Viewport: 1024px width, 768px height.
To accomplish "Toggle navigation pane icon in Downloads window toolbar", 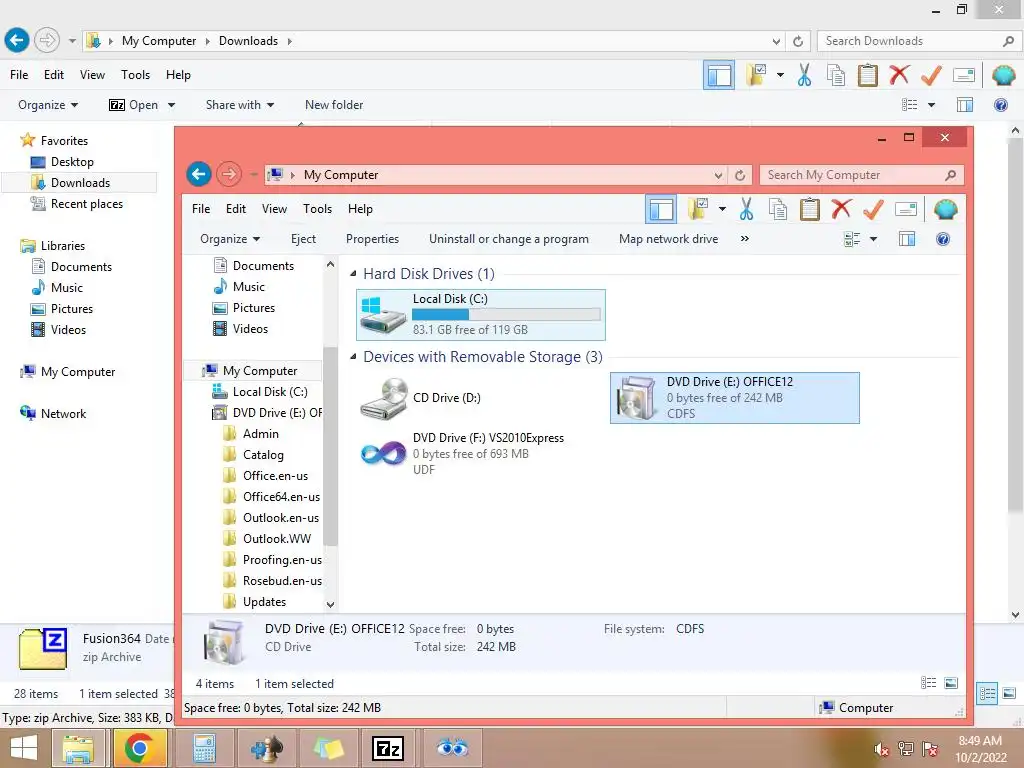I will [x=719, y=74].
